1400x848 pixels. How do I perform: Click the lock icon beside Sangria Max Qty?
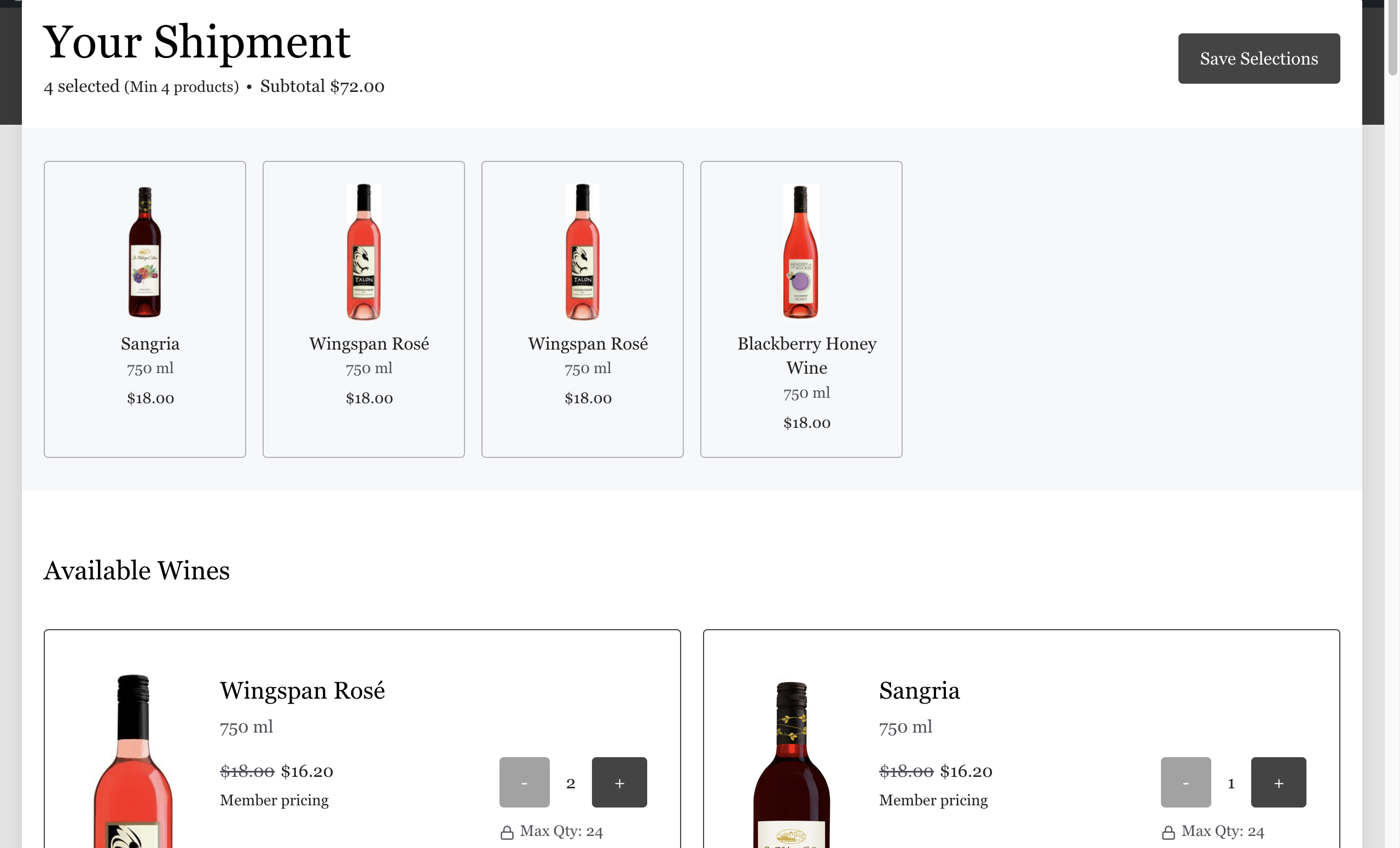point(1168,832)
